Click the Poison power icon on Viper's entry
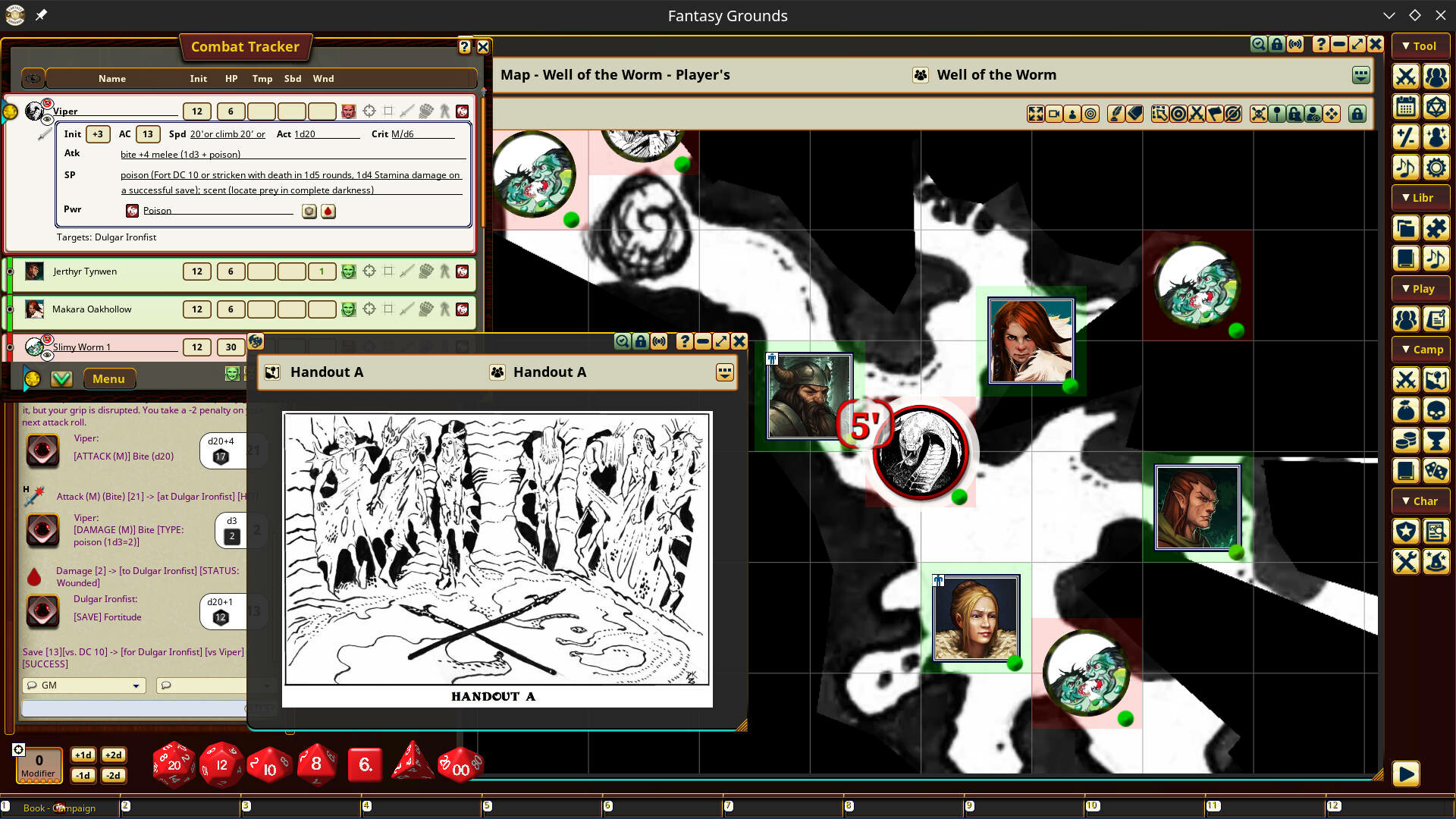Screen dimensions: 1456x819 (x=132, y=211)
